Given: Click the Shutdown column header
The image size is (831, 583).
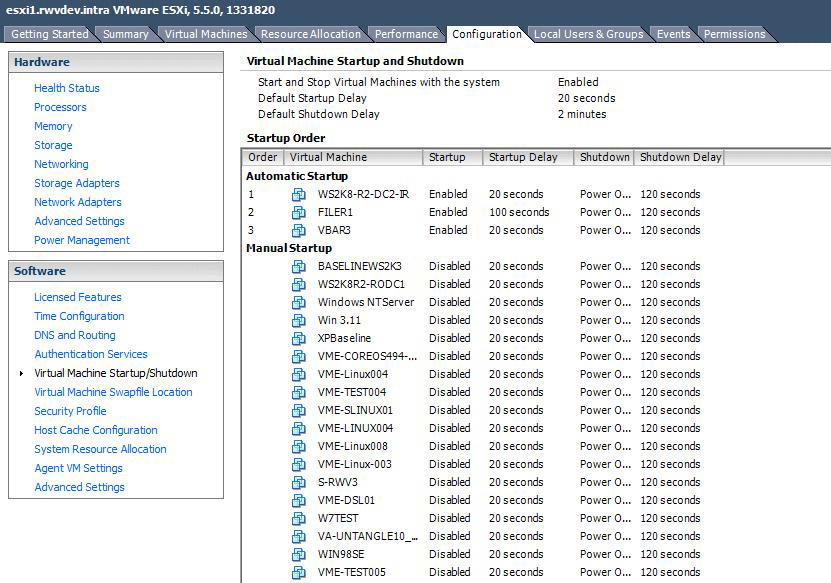Looking at the screenshot, I should click(x=604, y=157).
